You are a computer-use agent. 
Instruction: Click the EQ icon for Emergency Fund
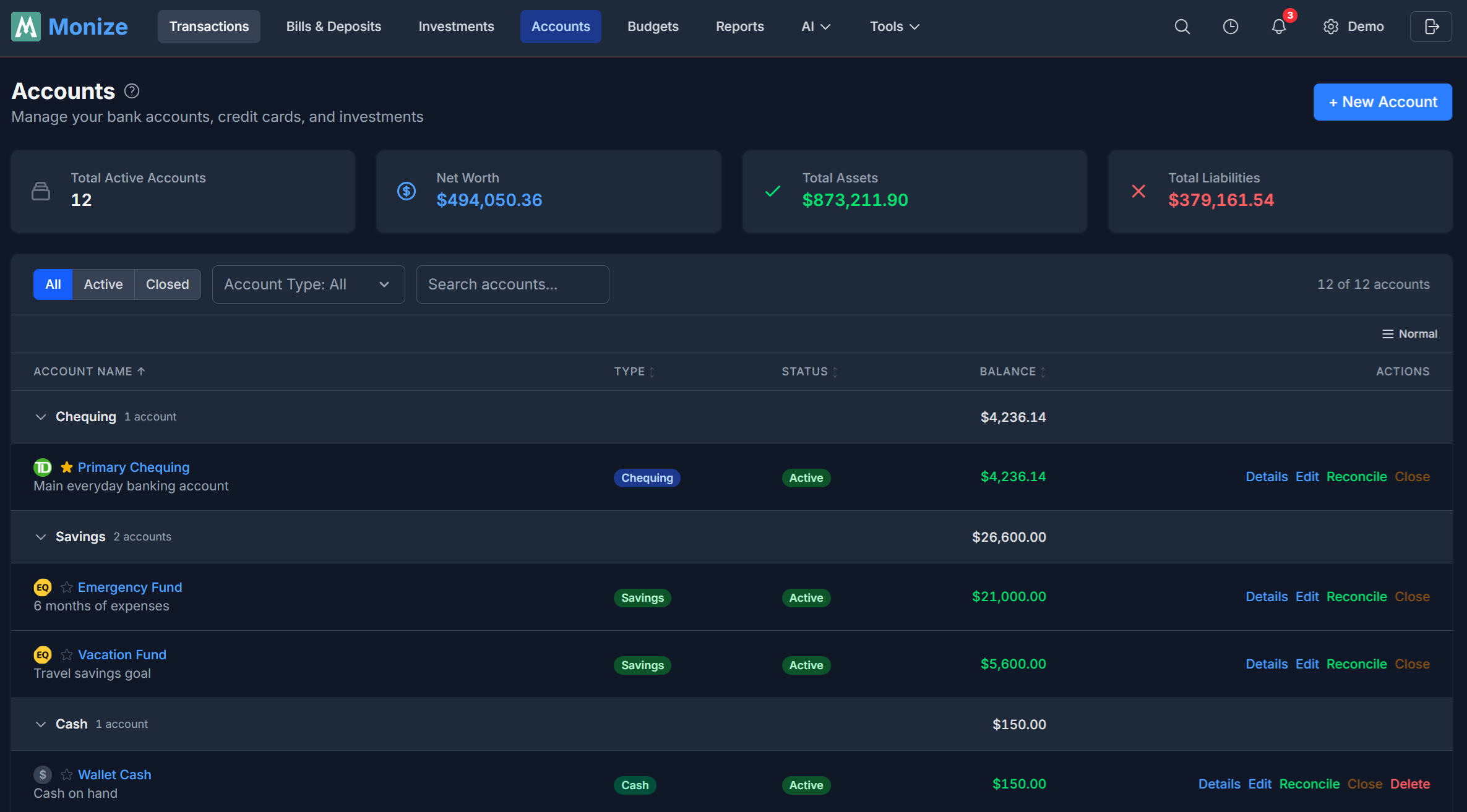pyautogui.click(x=43, y=588)
